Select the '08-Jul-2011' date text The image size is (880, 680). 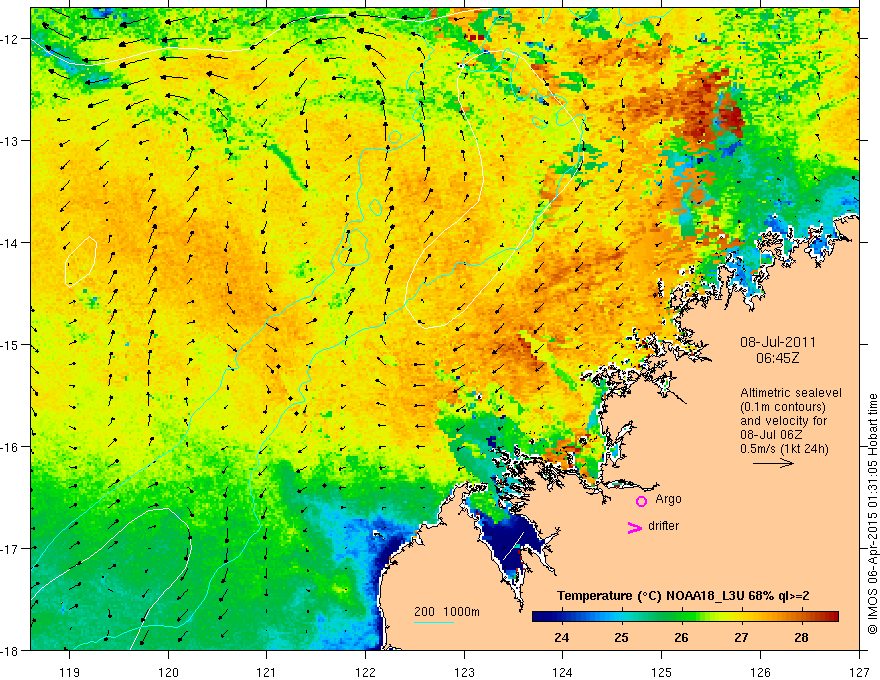pos(778,342)
